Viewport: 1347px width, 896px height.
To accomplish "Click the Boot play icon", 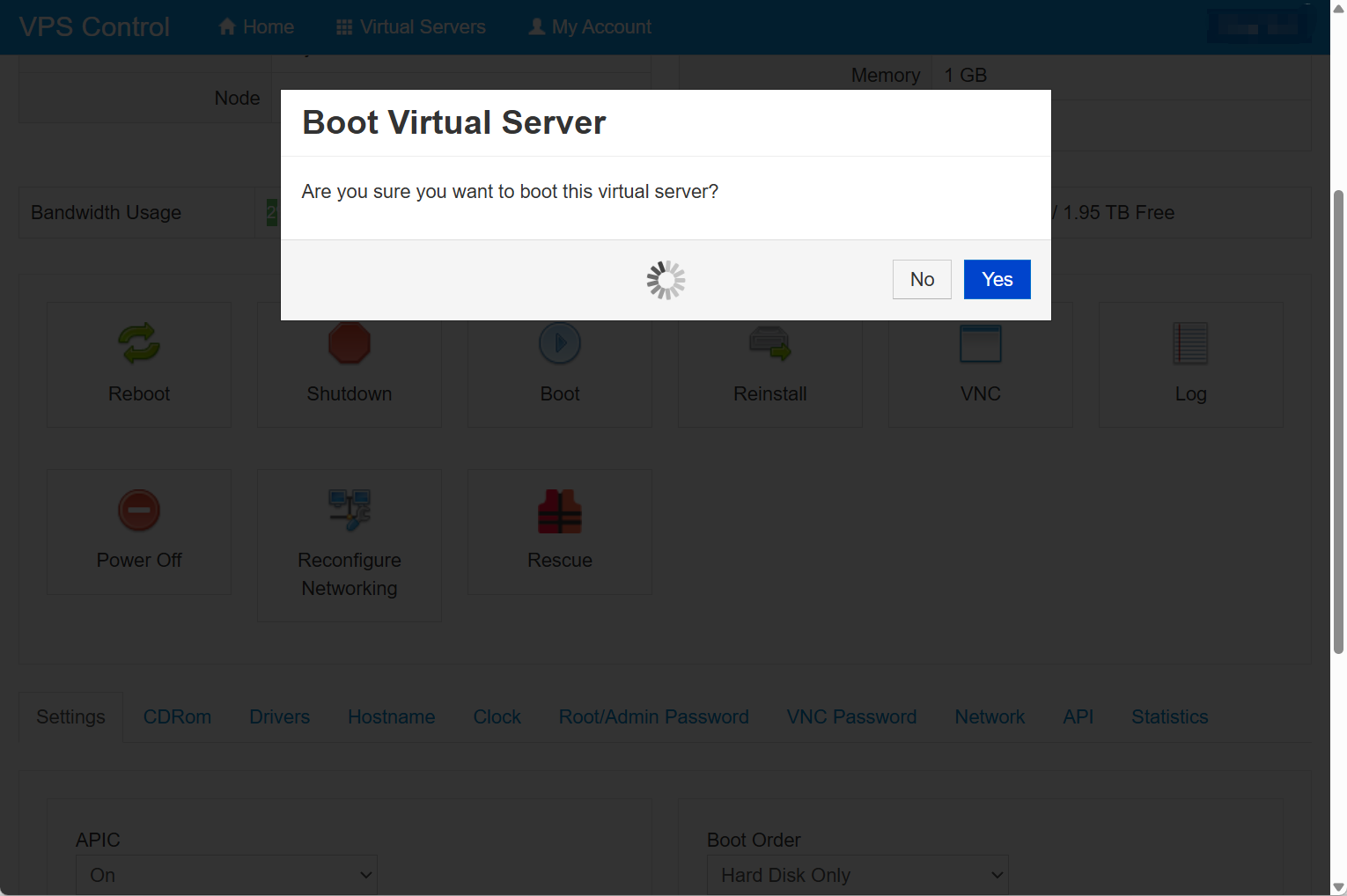I will tap(560, 342).
